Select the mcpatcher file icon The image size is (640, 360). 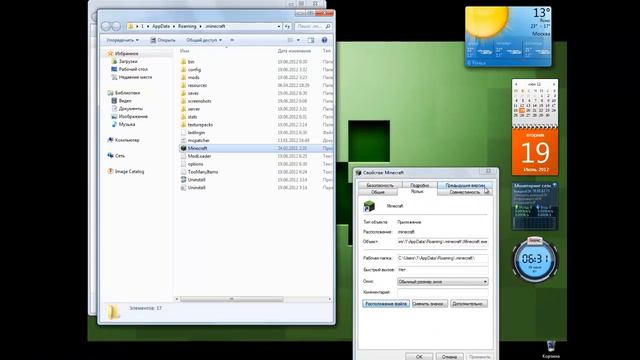[x=183, y=140]
